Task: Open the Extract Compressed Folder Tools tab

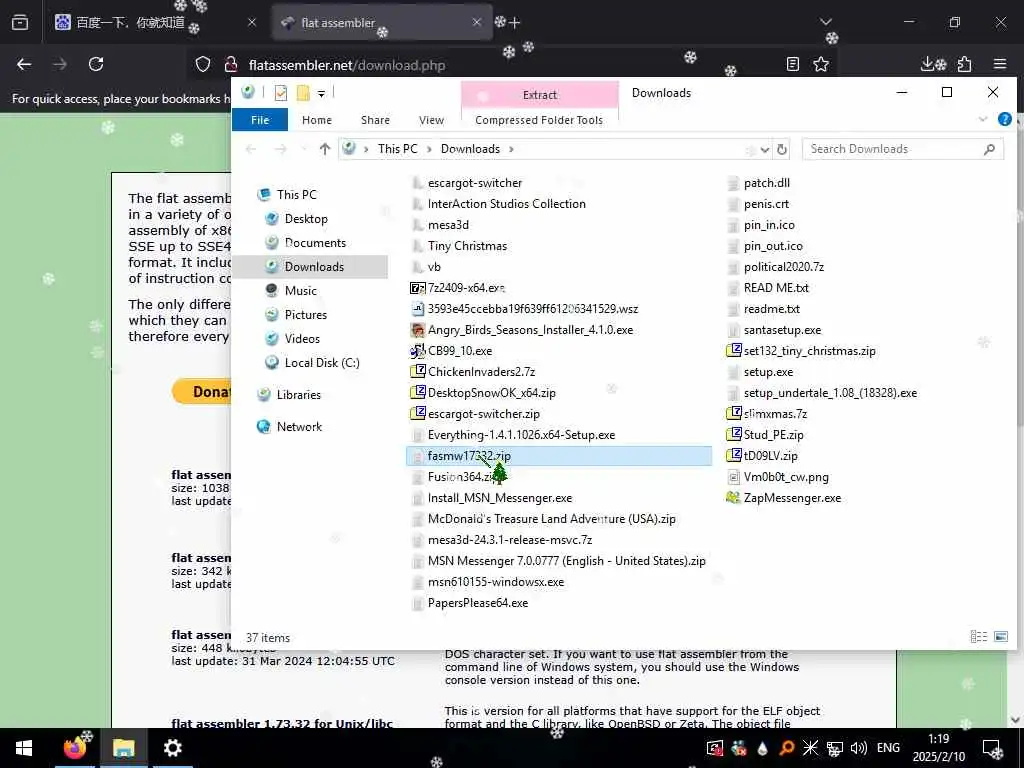Action: point(539,95)
